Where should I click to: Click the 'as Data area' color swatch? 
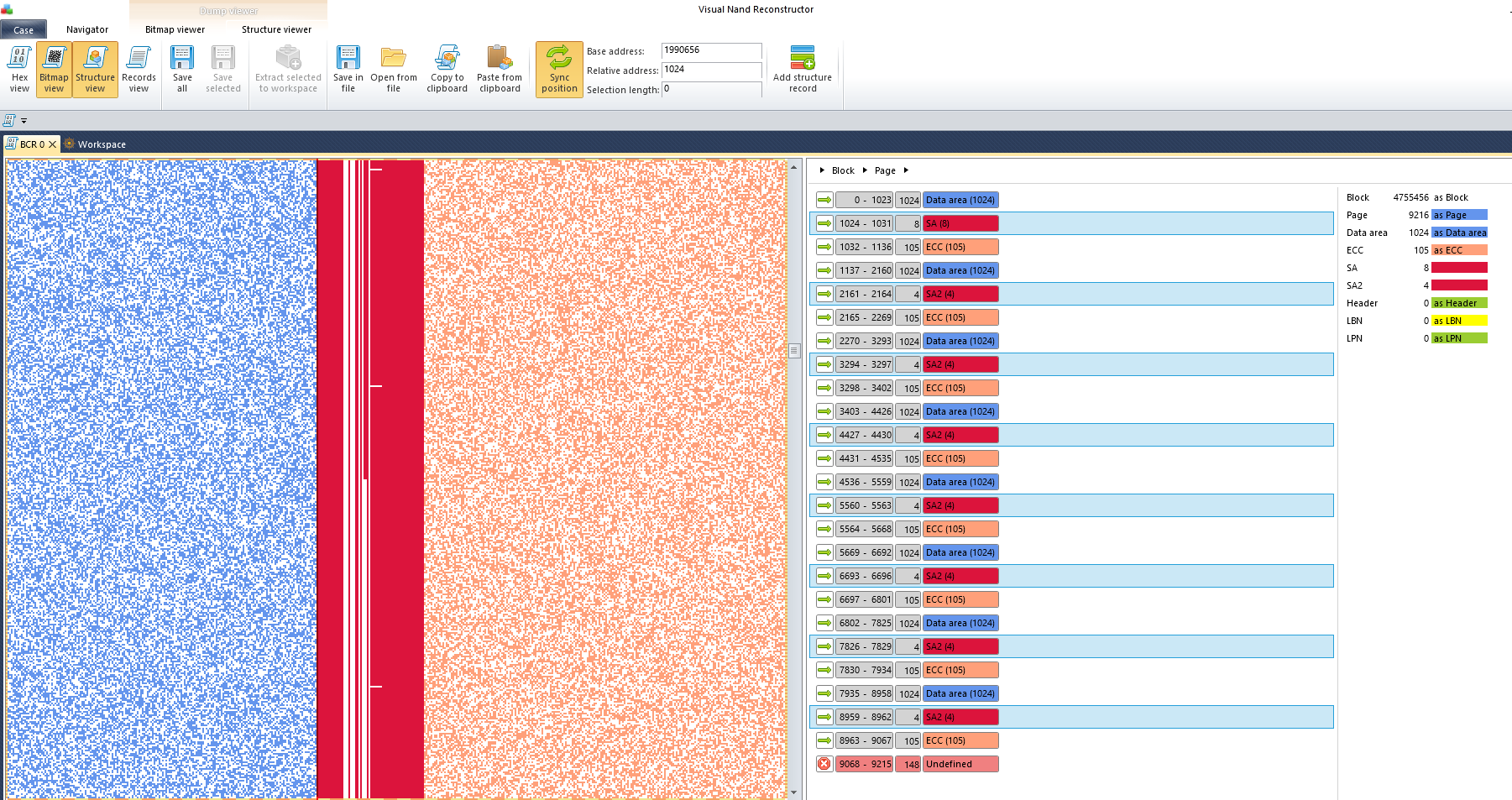(1459, 233)
